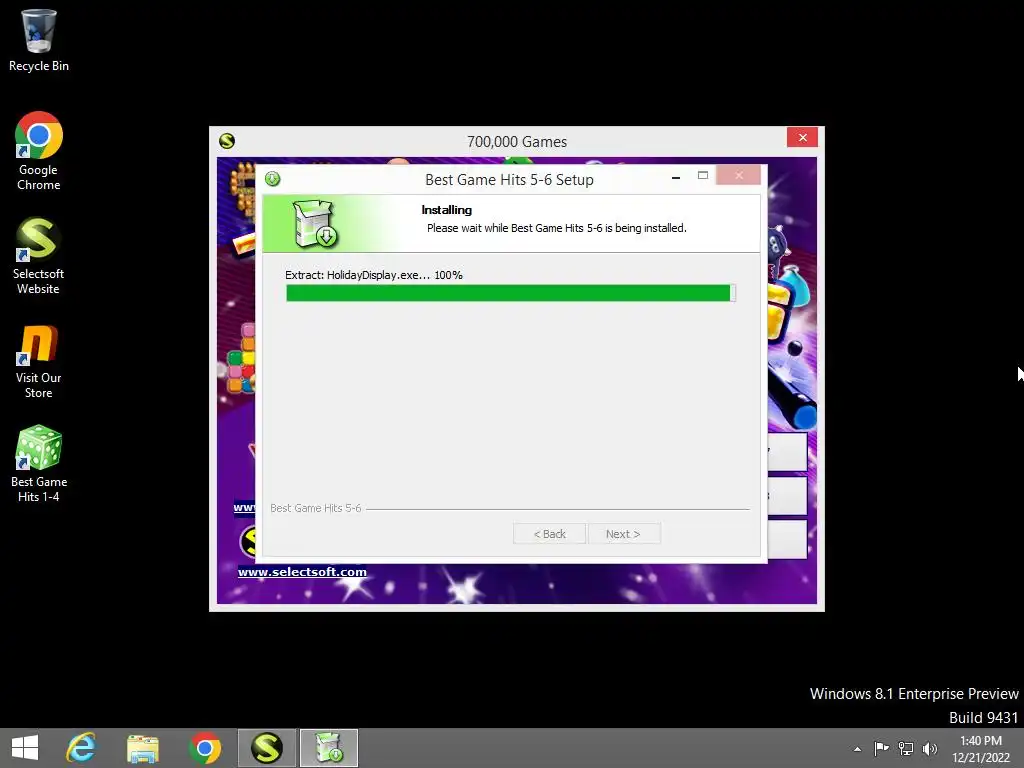
Task: Open the Action Center flag icon
Action: pyautogui.click(x=881, y=748)
